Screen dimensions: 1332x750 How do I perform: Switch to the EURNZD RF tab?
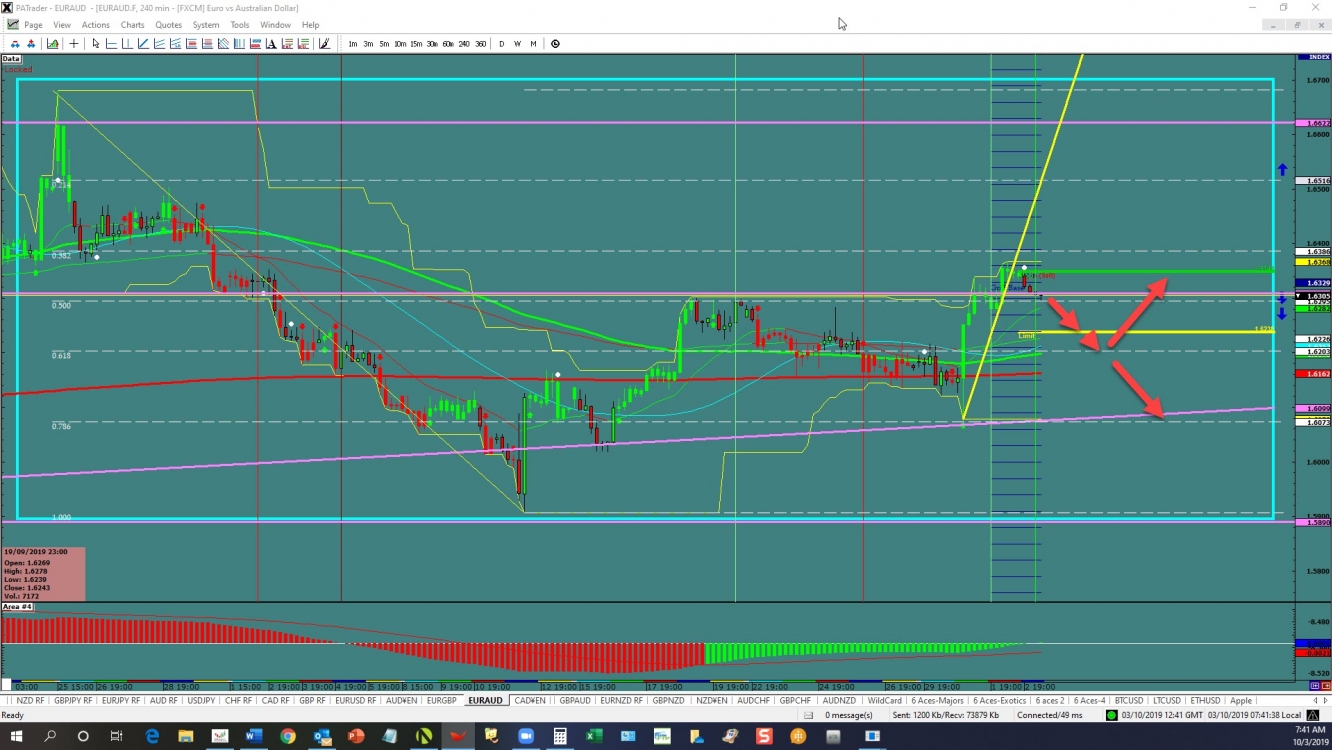(623, 700)
